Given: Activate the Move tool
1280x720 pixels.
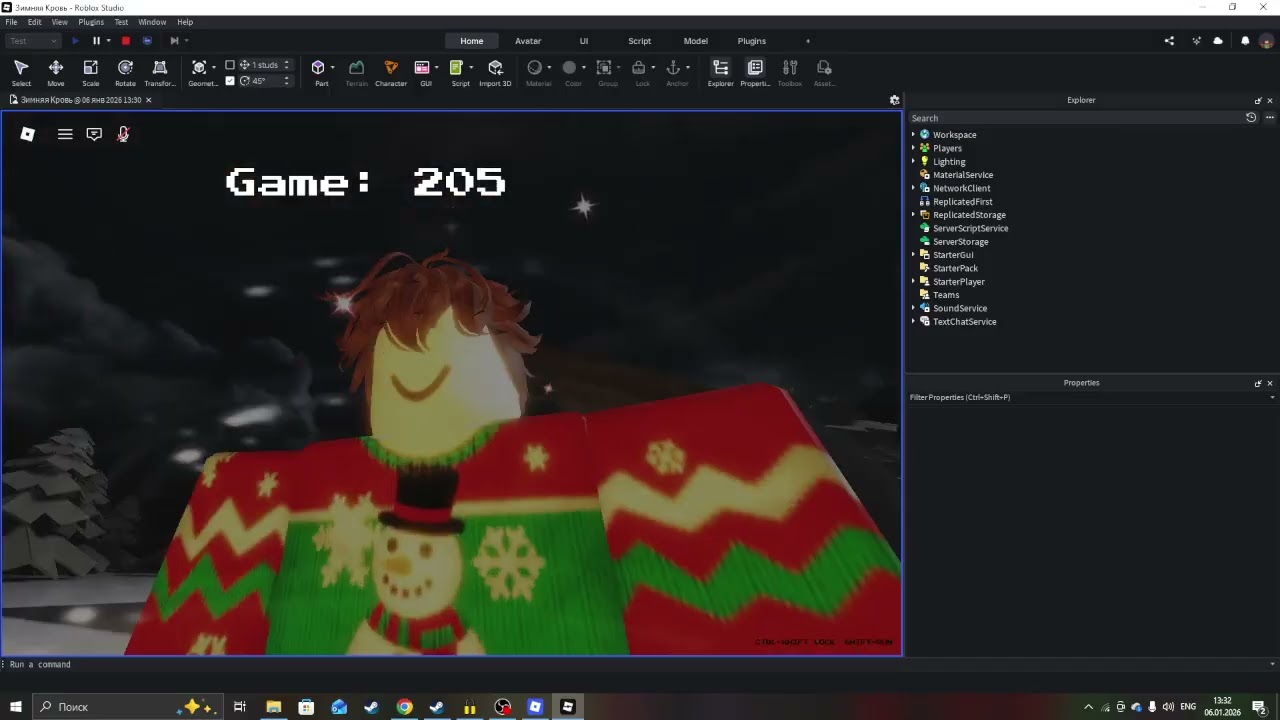Looking at the screenshot, I should click(x=56, y=72).
